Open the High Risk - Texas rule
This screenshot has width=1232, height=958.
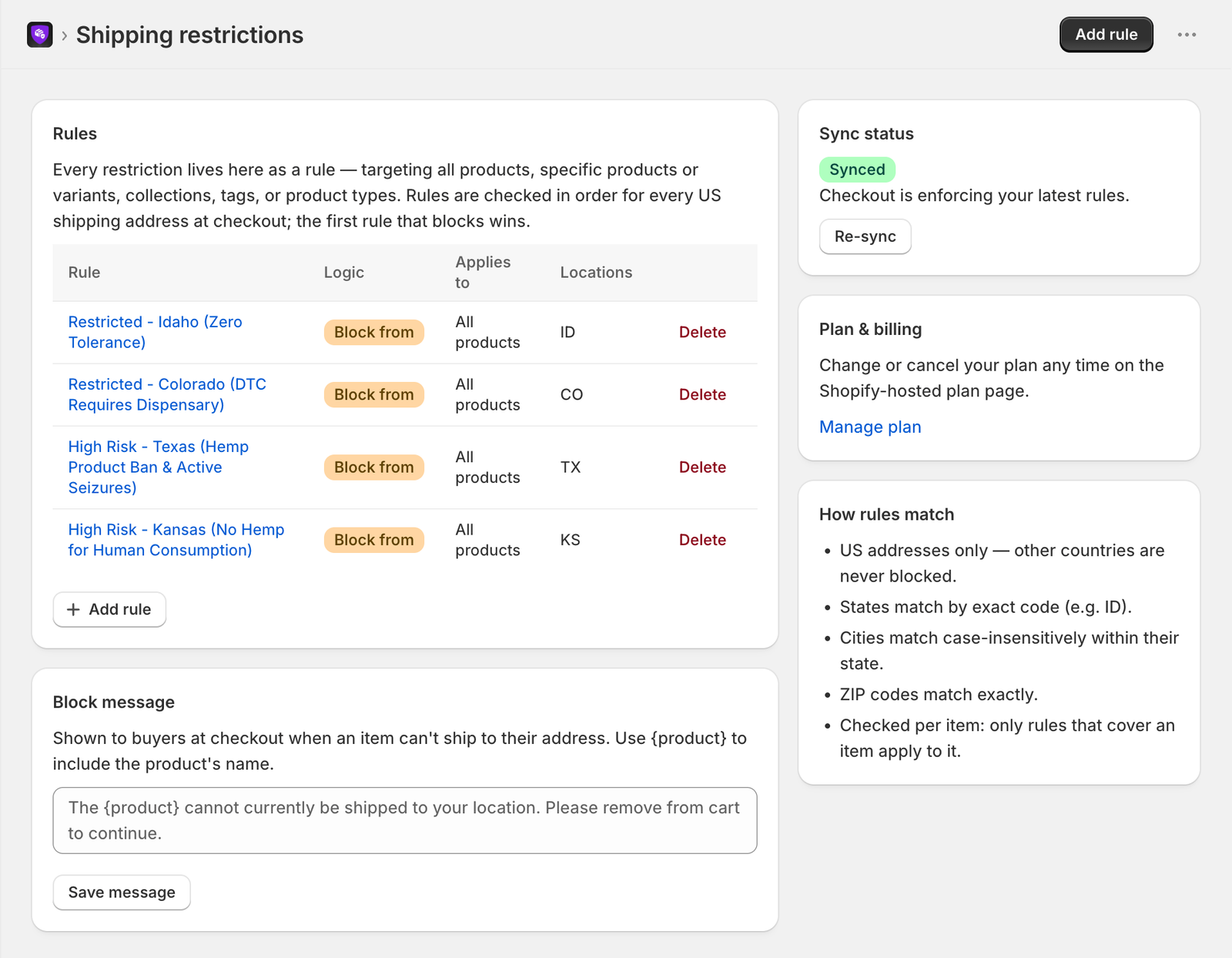point(159,467)
